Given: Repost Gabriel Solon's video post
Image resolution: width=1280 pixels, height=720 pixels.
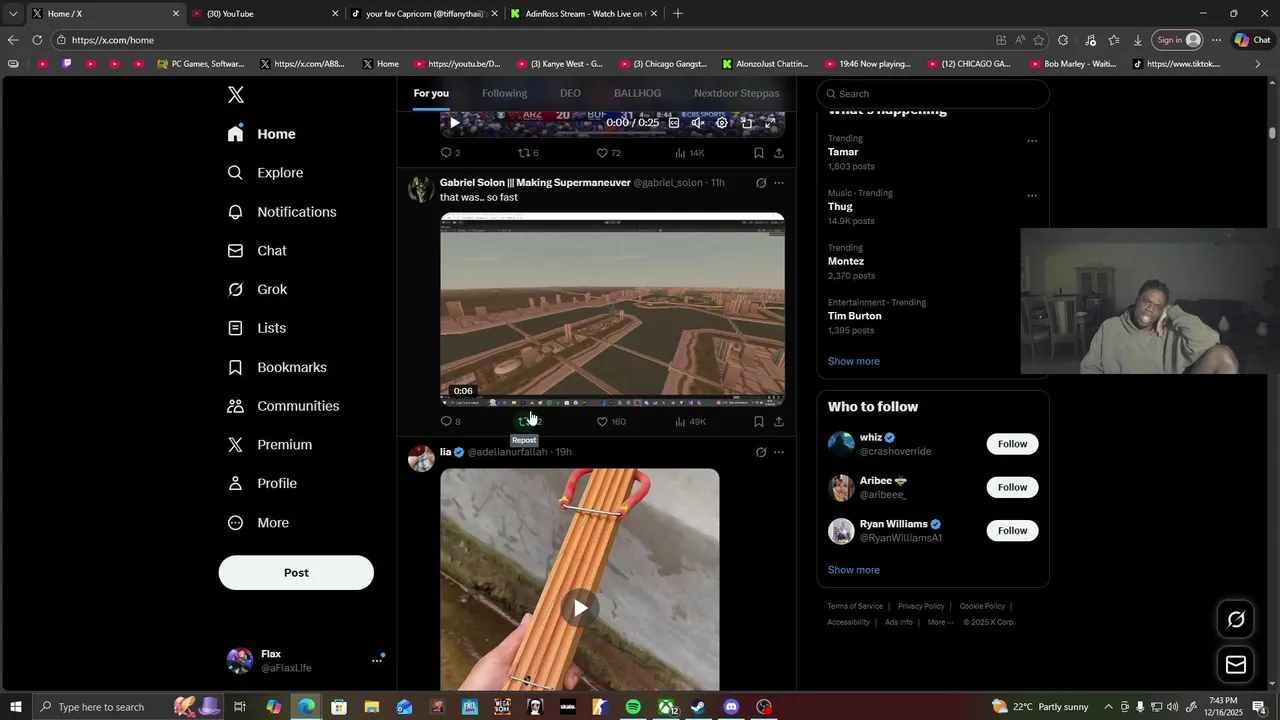Looking at the screenshot, I should [x=529, y=421].
